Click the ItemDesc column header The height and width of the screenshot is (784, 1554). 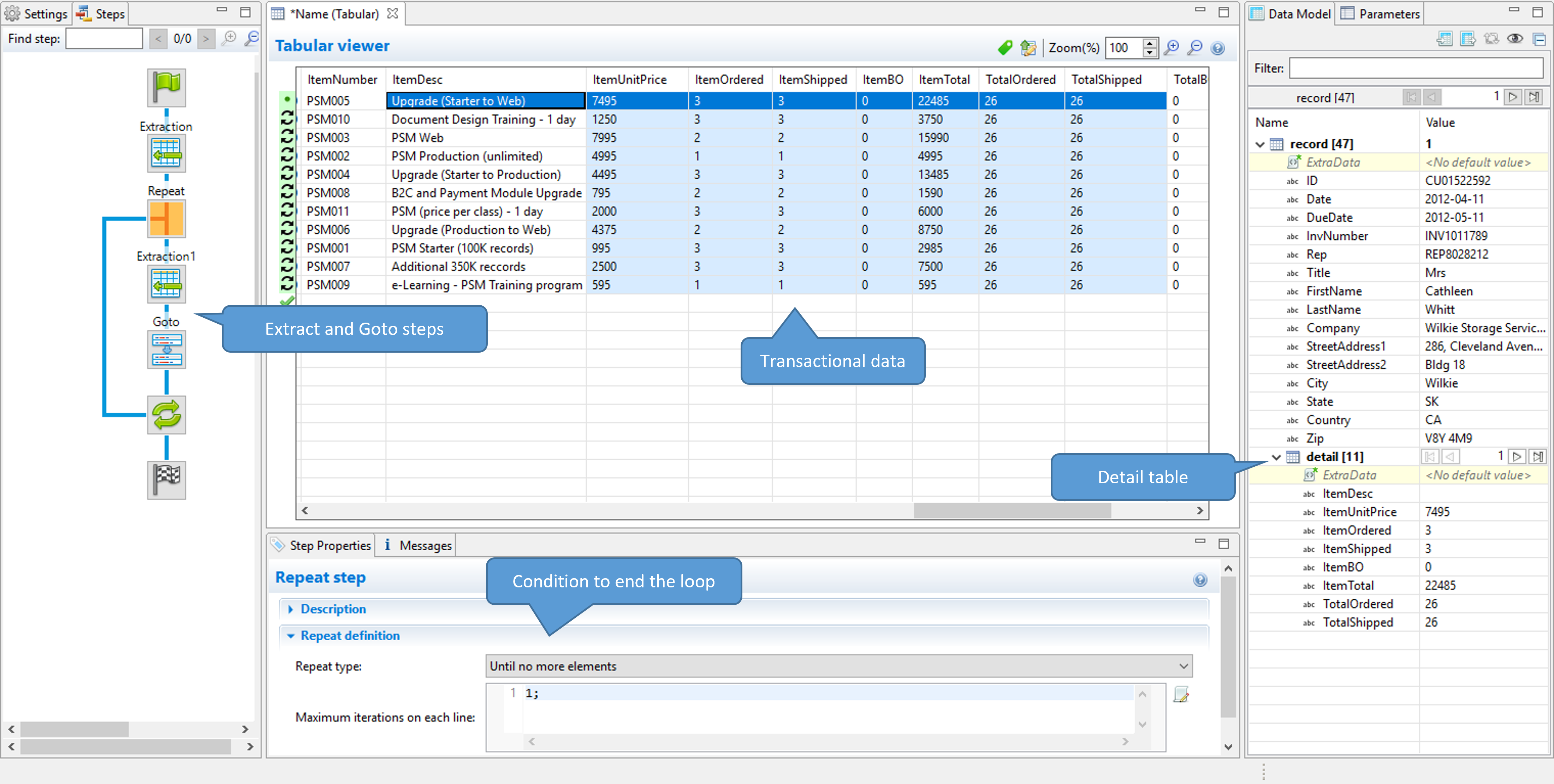click(x=486, y=80)
